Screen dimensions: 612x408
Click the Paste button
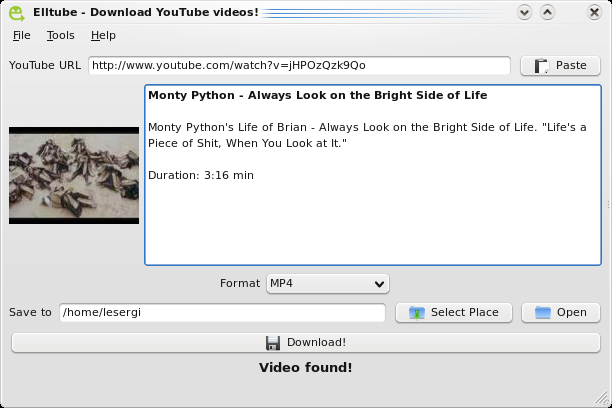[560, 65]
